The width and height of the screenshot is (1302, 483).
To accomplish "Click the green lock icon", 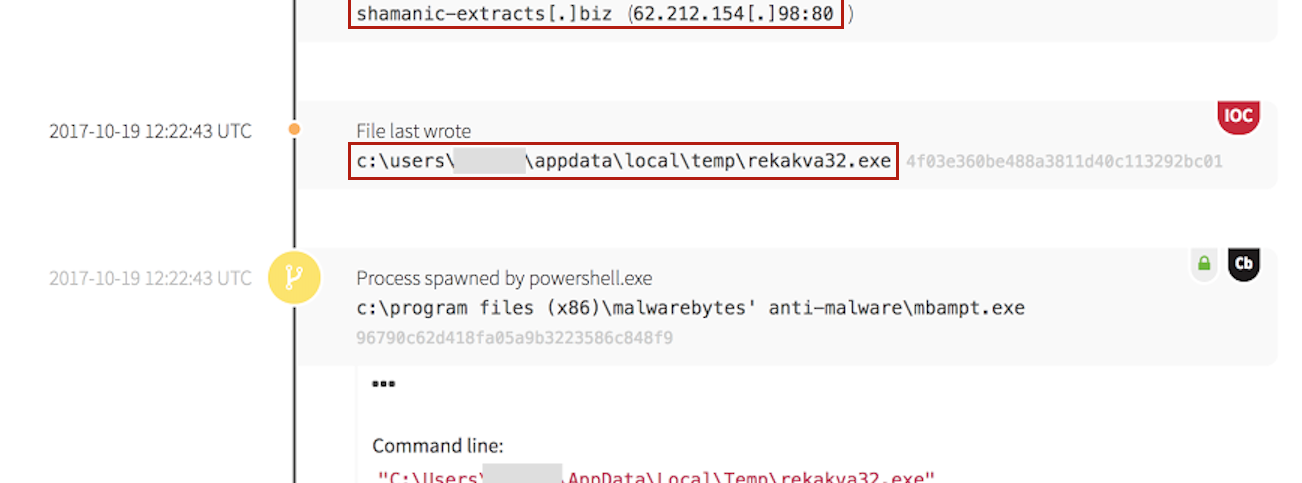I will pyautogui.click(x=1204, y=264).
